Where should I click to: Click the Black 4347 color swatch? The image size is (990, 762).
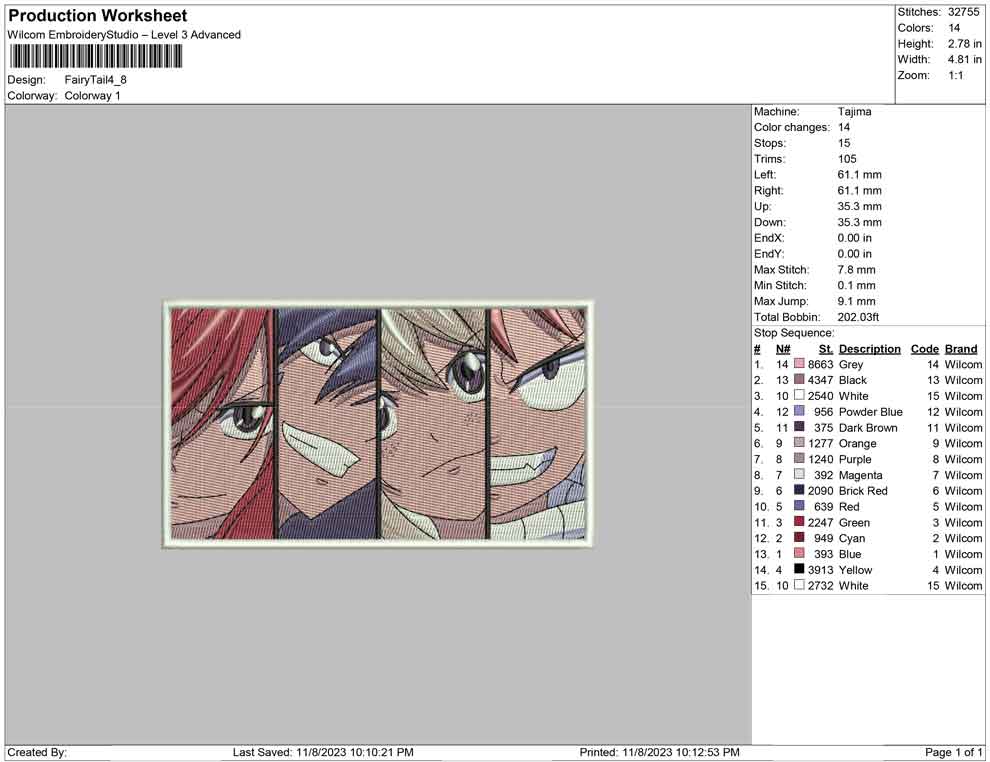[799, 379]
